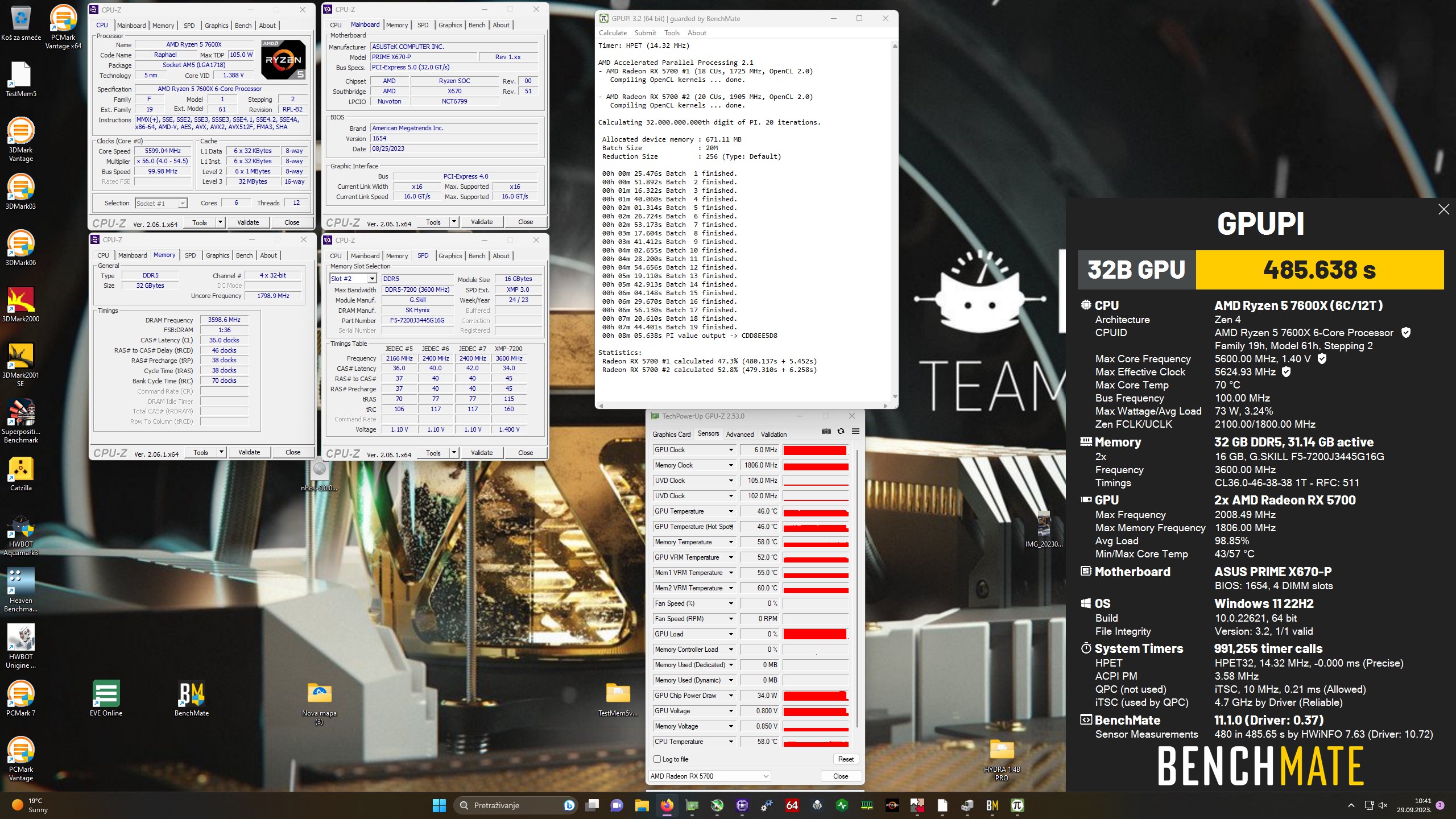The image size is (1456, 819).
Task: Expand the Socket #1 selection dropdown in CPU-Z
Action: (x=161, y=203)
